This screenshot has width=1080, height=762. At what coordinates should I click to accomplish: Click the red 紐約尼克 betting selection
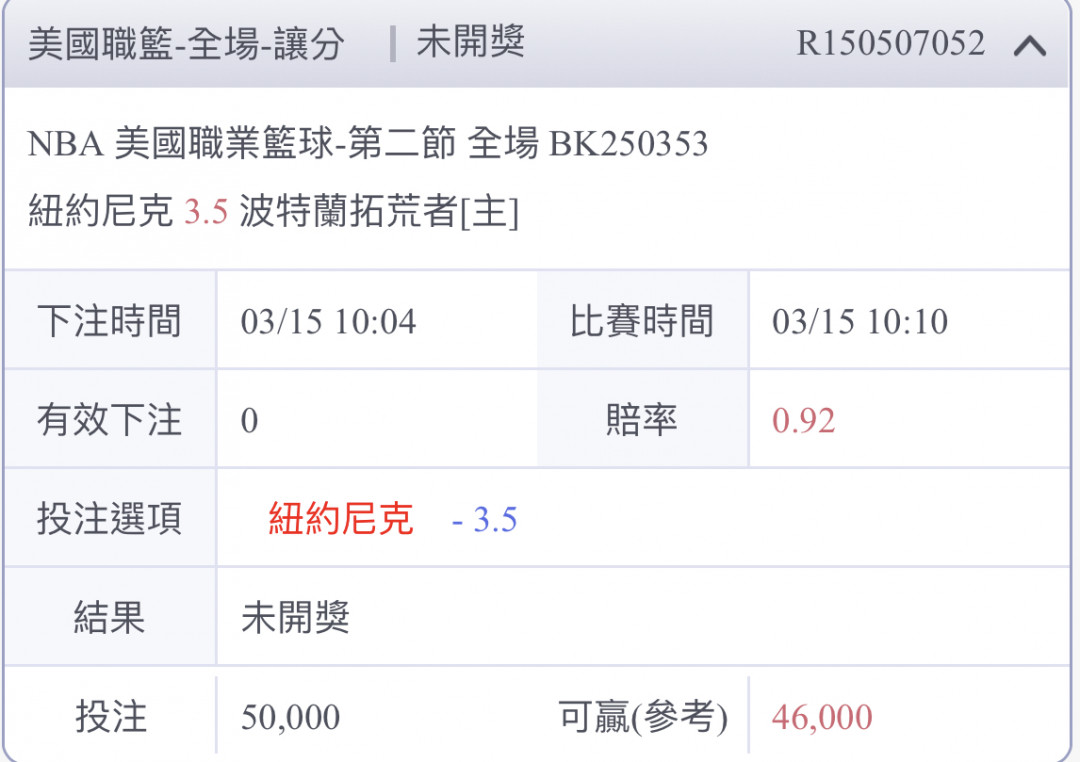pos(341,519)
